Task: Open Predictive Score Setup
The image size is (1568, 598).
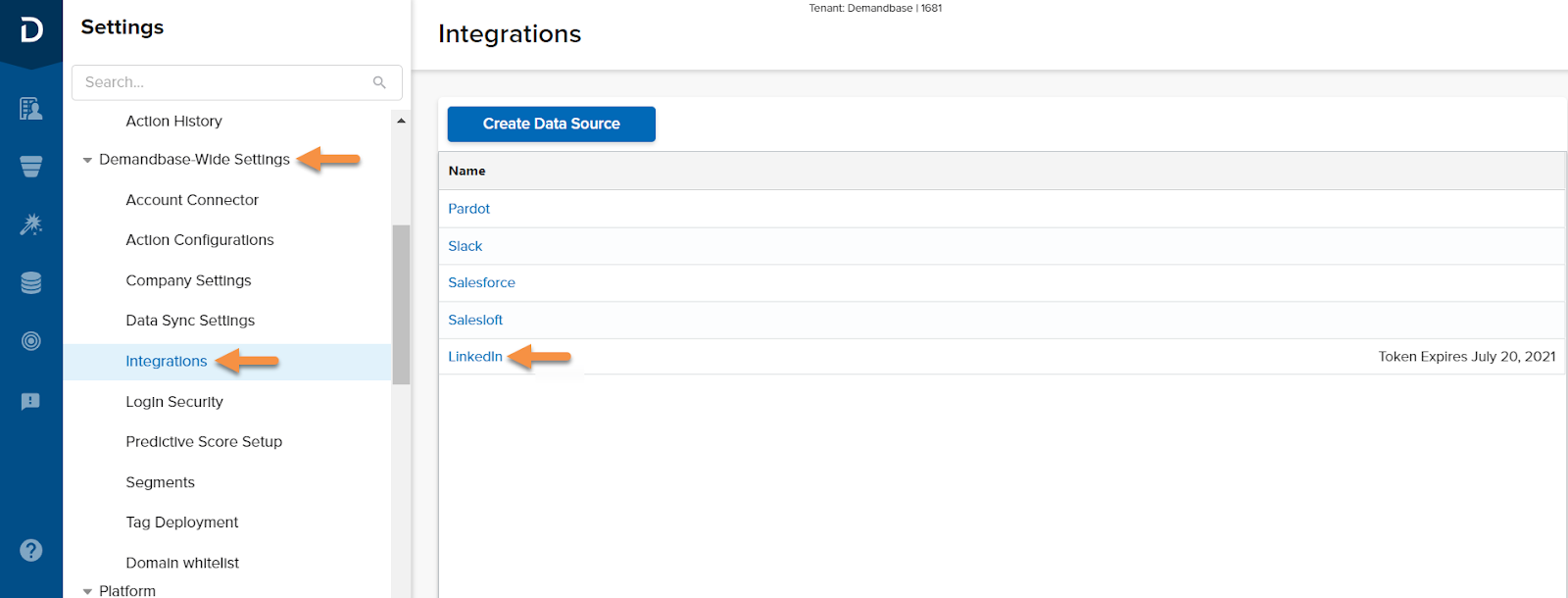Action: coord(204,442)
